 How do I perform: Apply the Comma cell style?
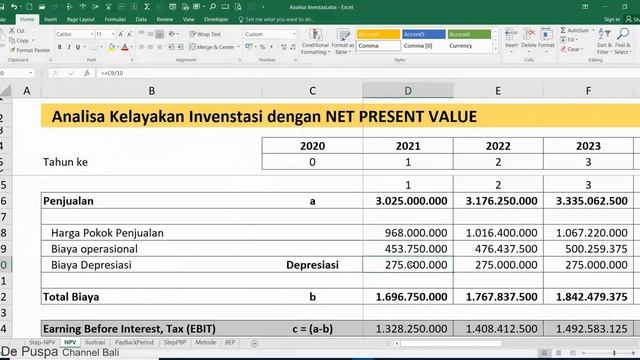tap(378, 46)
